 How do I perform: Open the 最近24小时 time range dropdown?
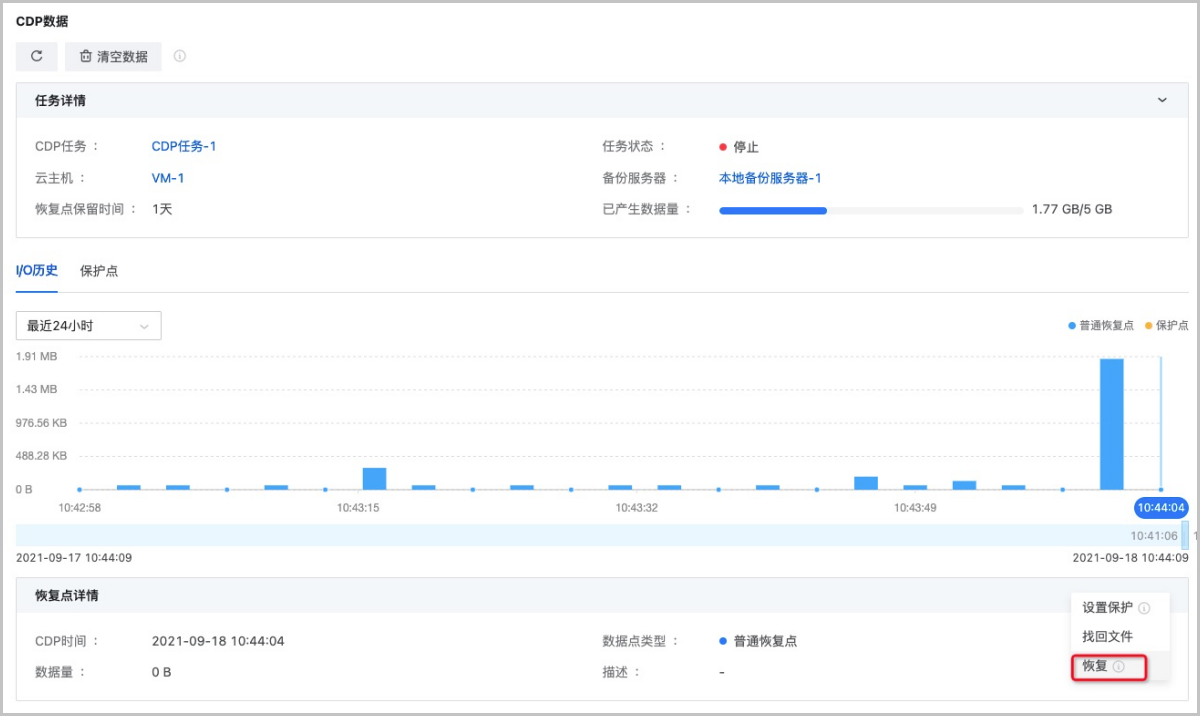[88, 326]
